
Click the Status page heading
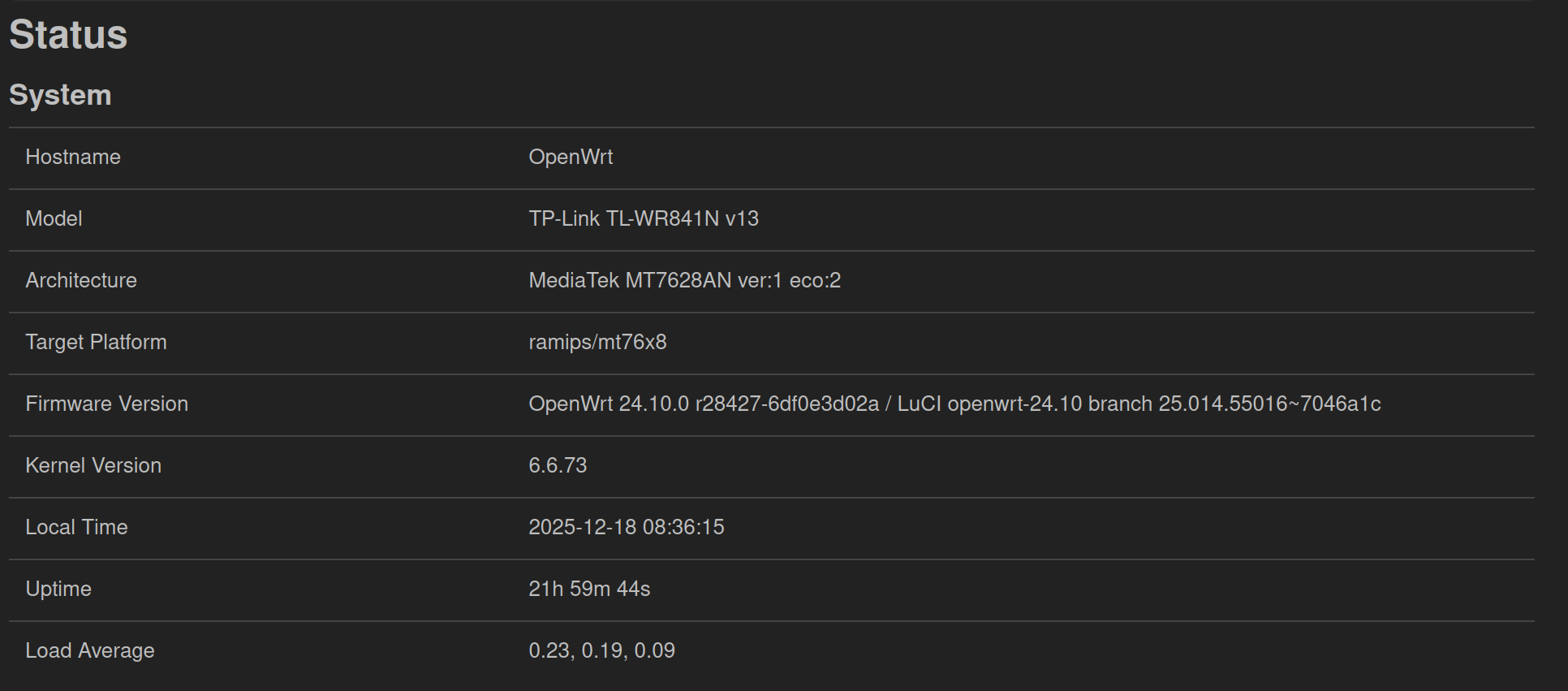(x=68, y=35)
